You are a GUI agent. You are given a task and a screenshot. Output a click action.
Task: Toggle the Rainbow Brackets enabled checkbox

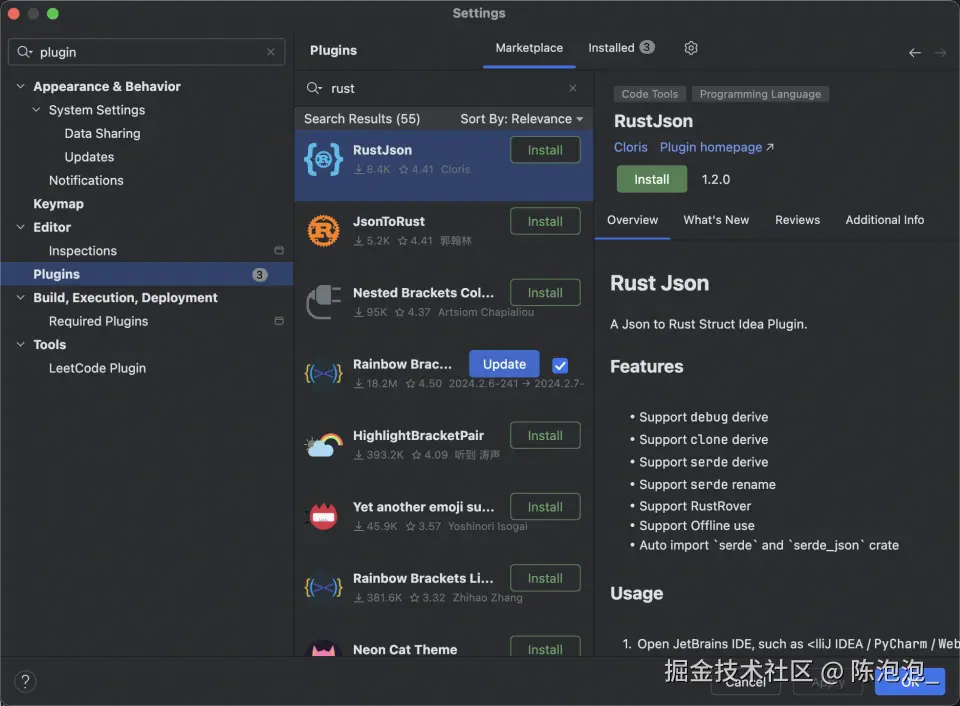[x=560, y=366]
